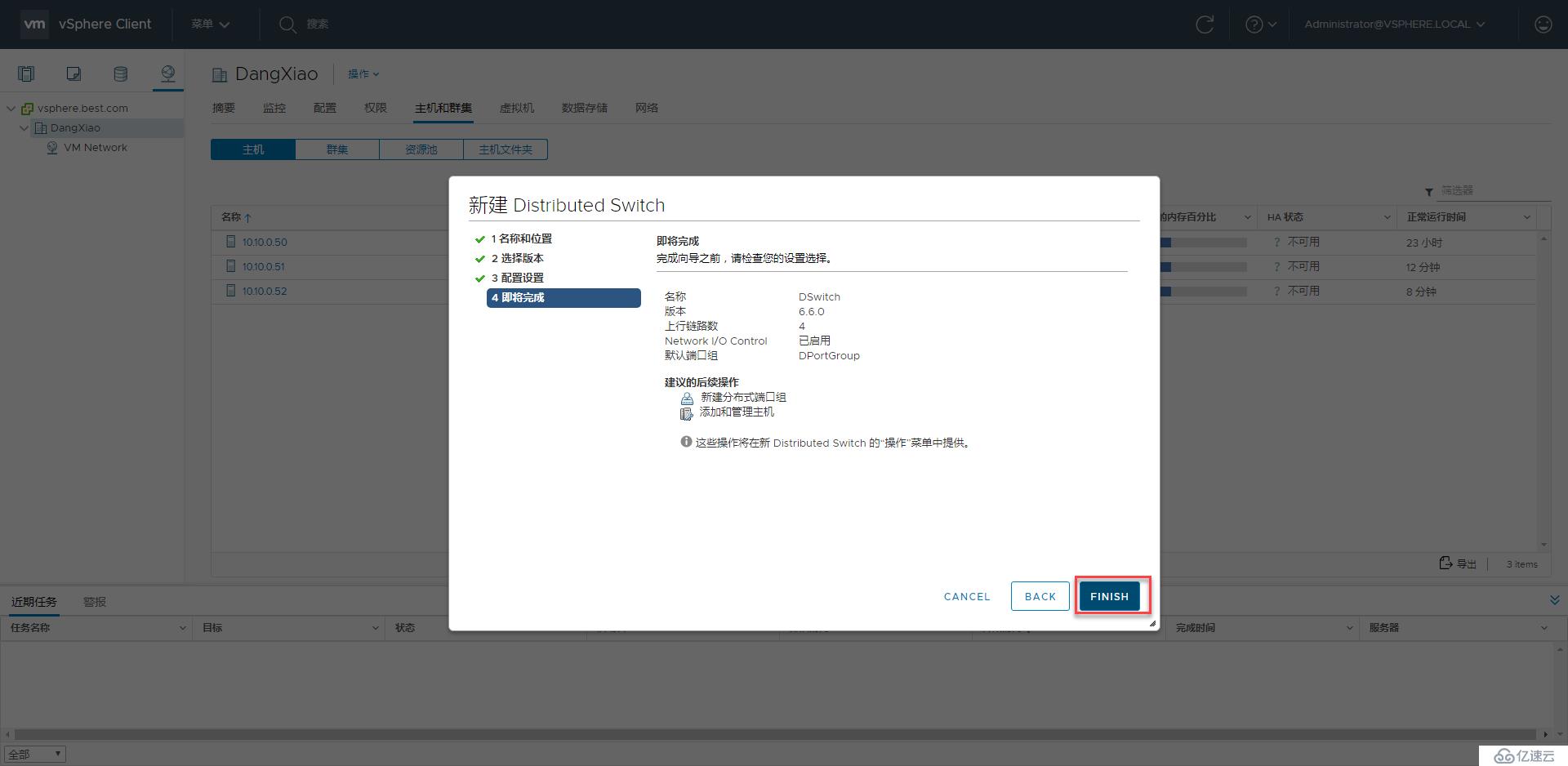Open the Hosts and Clusters inventory icon
The image size is (1568, 766).
click(26, 74)
